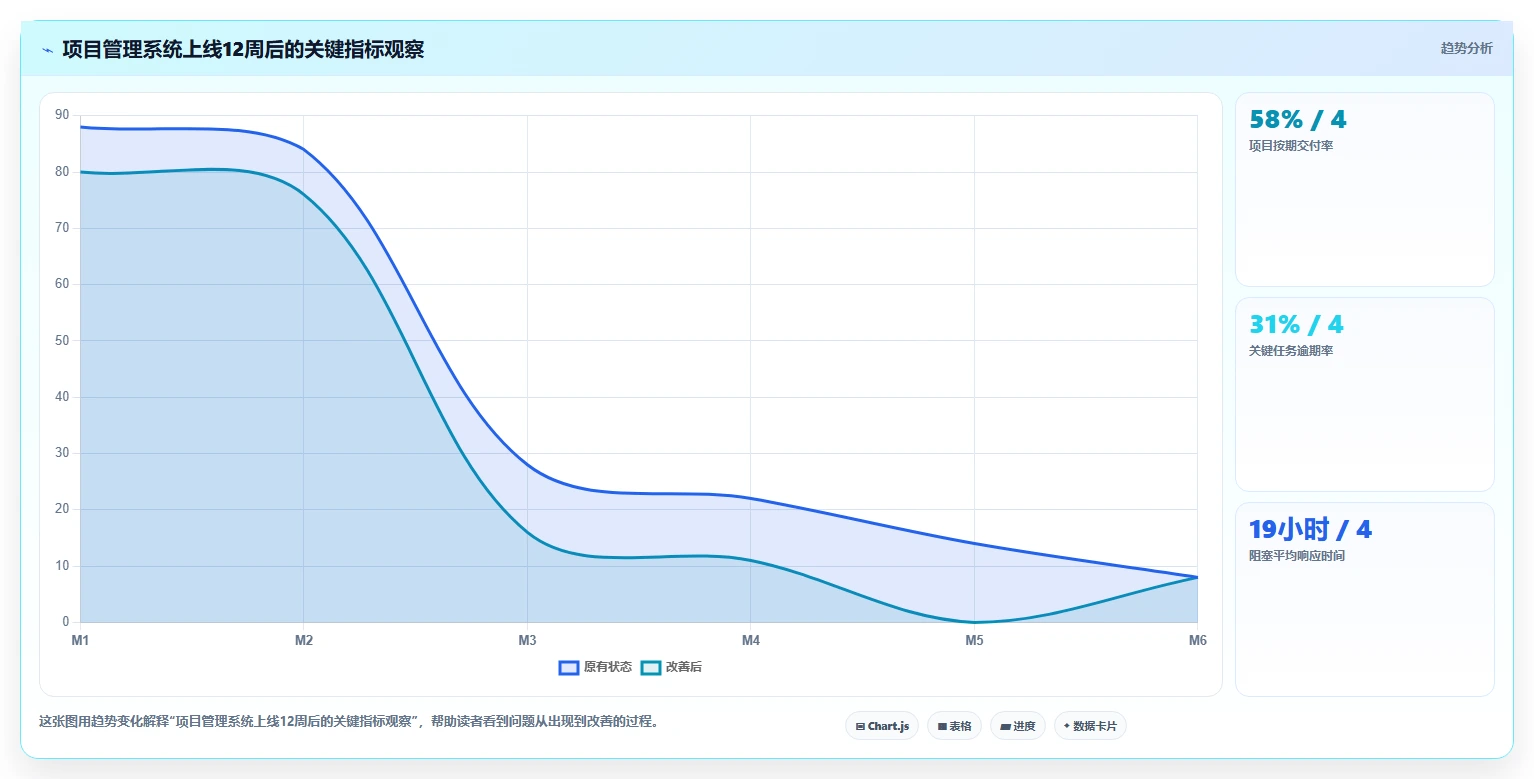
Task: Click the M5 x-axis label
Action: click(974, 640)
